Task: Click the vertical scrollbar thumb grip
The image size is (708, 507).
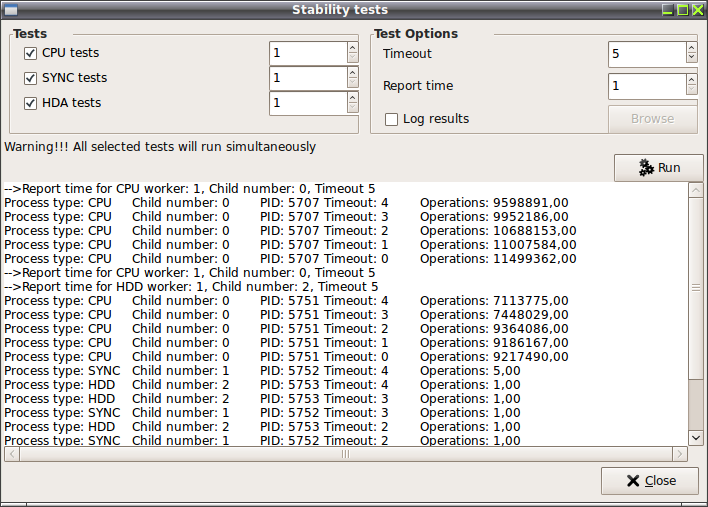Action: 696,288
